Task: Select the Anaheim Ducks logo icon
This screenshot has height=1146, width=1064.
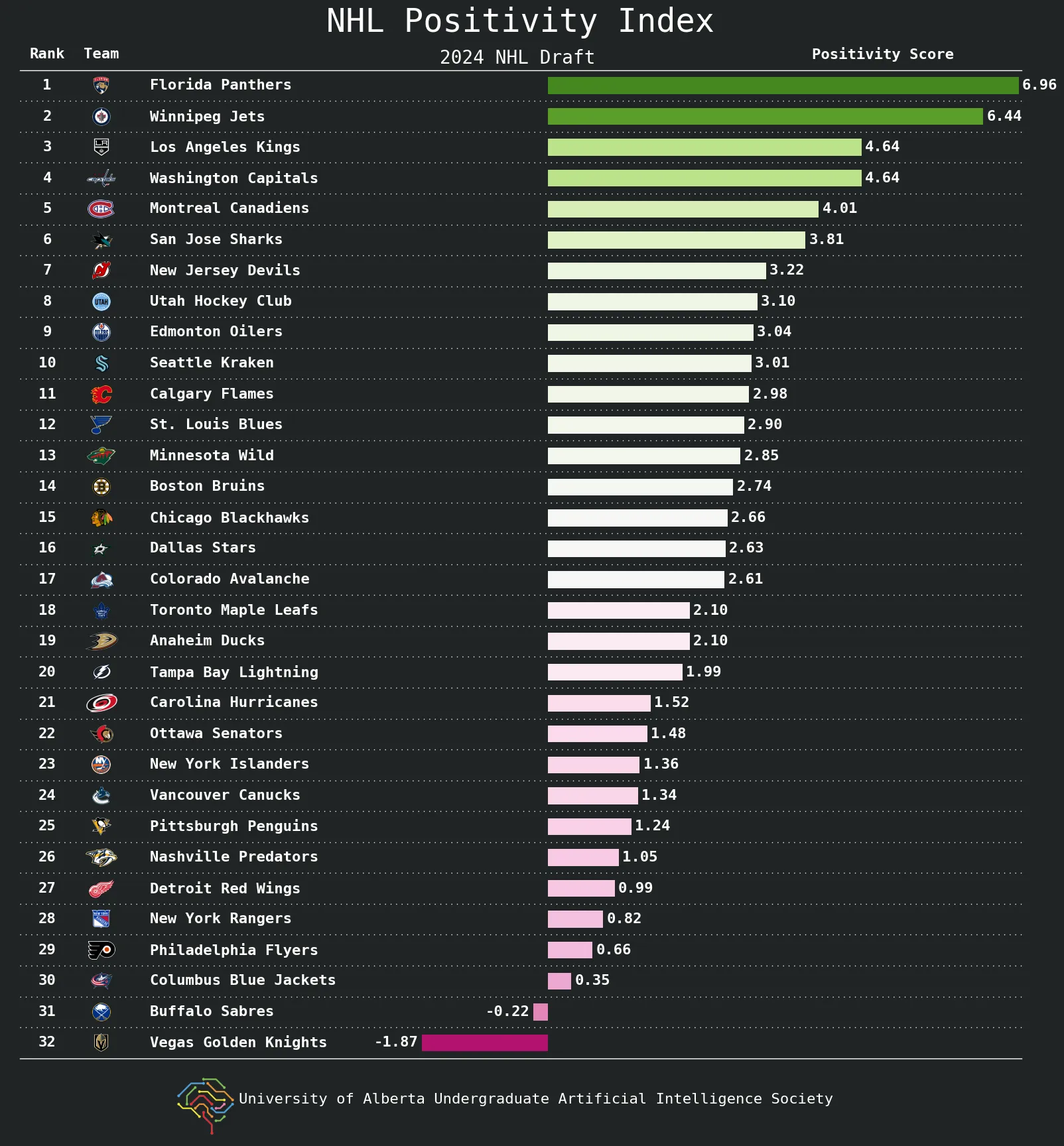Action: coord(101,641)
